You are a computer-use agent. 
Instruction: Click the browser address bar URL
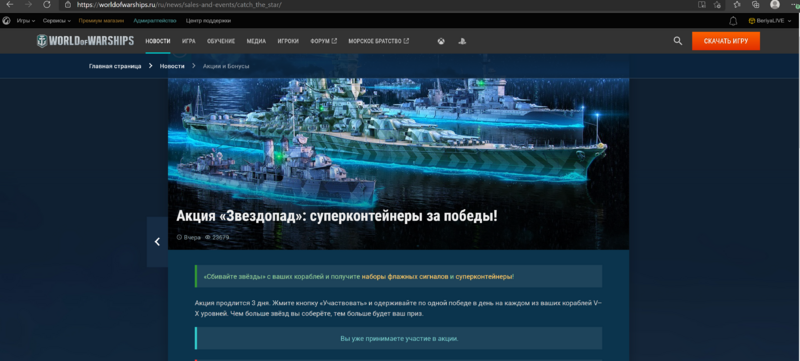point(179,5)
